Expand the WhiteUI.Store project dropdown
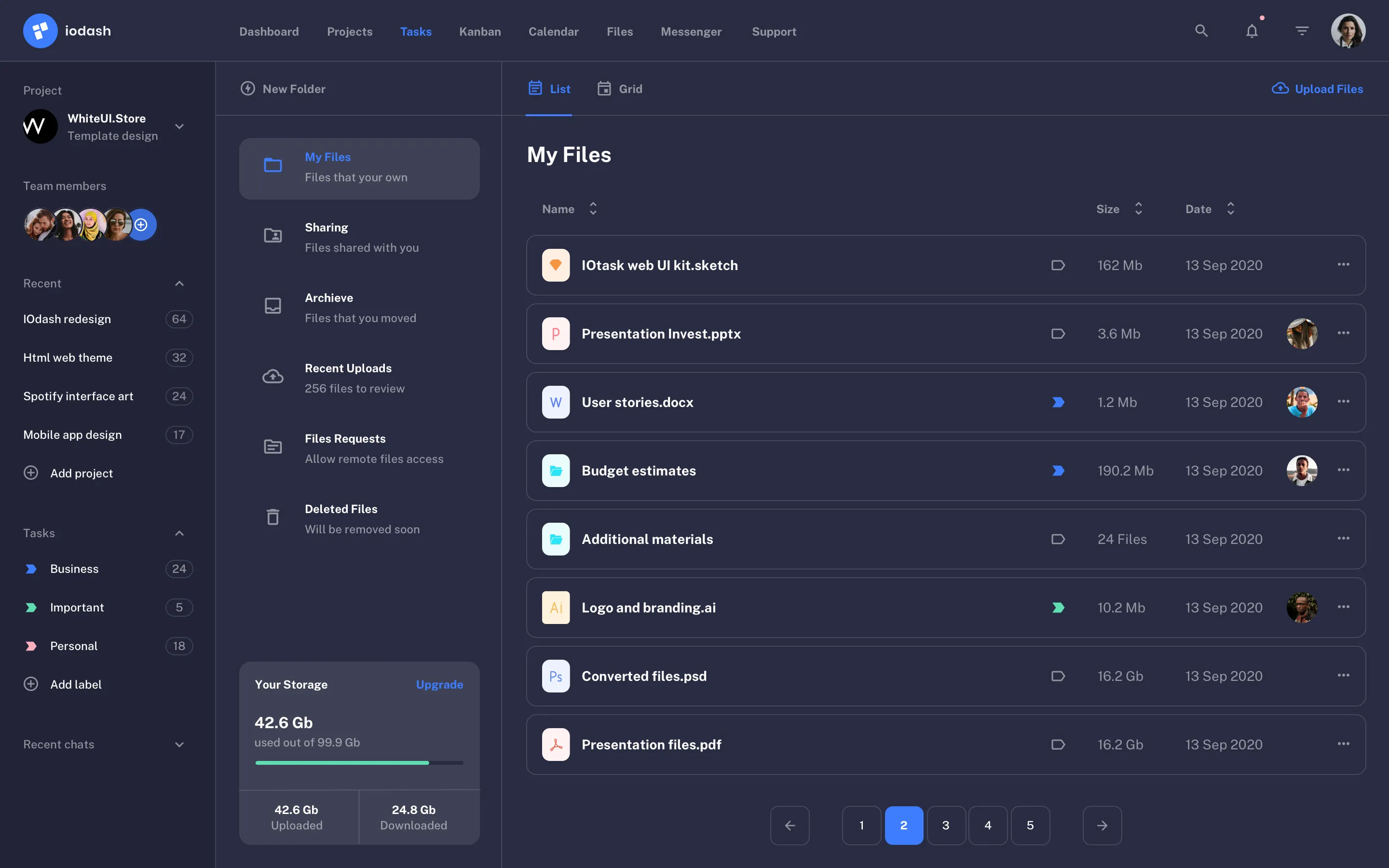This screenshot has height=868, width=1389. [x=178, y=126]
